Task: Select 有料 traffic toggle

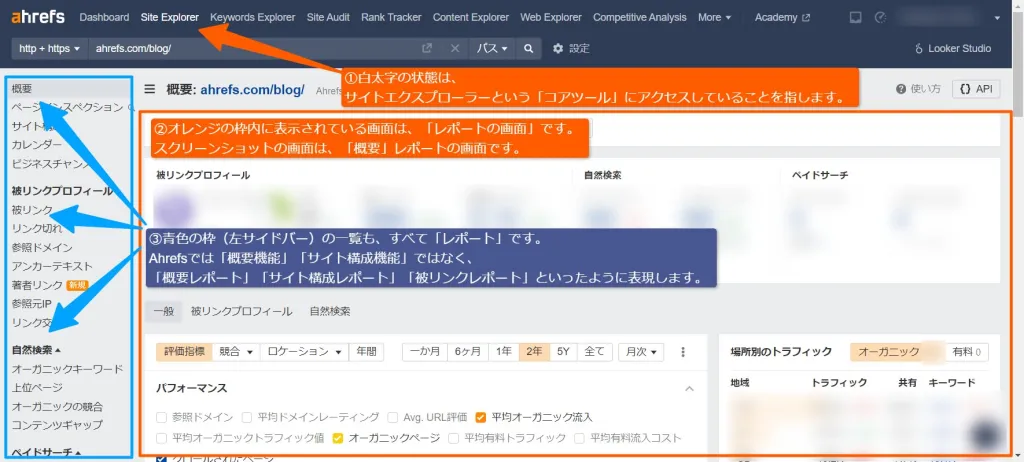Action: [x=967, y=352]
